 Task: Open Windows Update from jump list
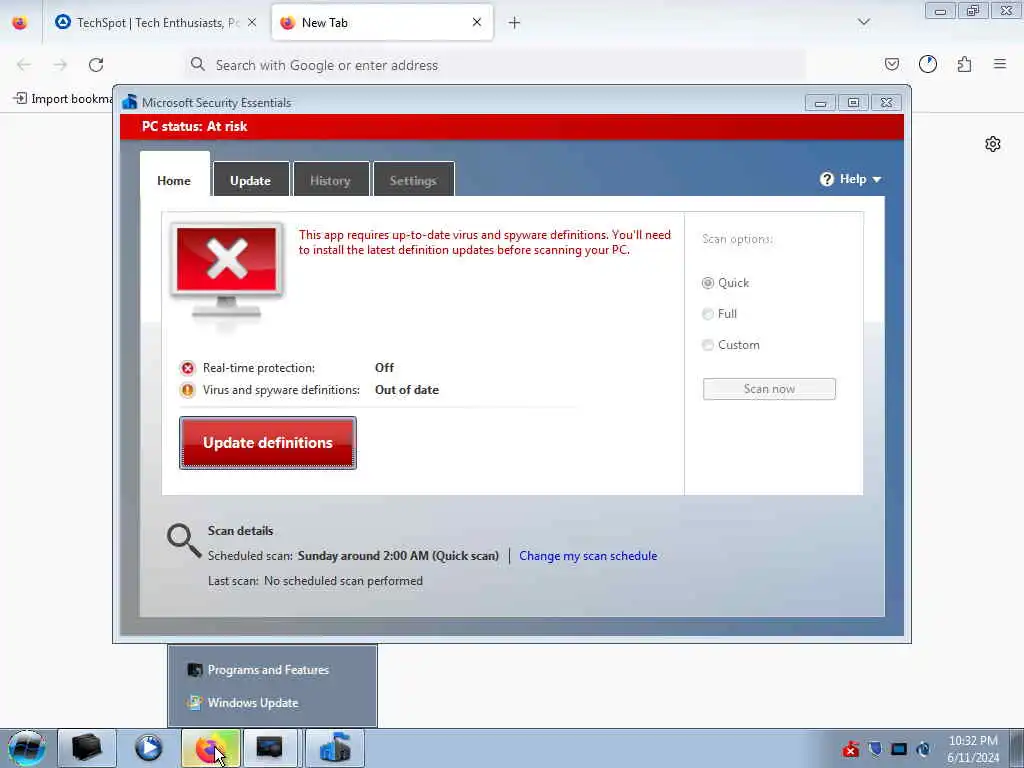253,703
